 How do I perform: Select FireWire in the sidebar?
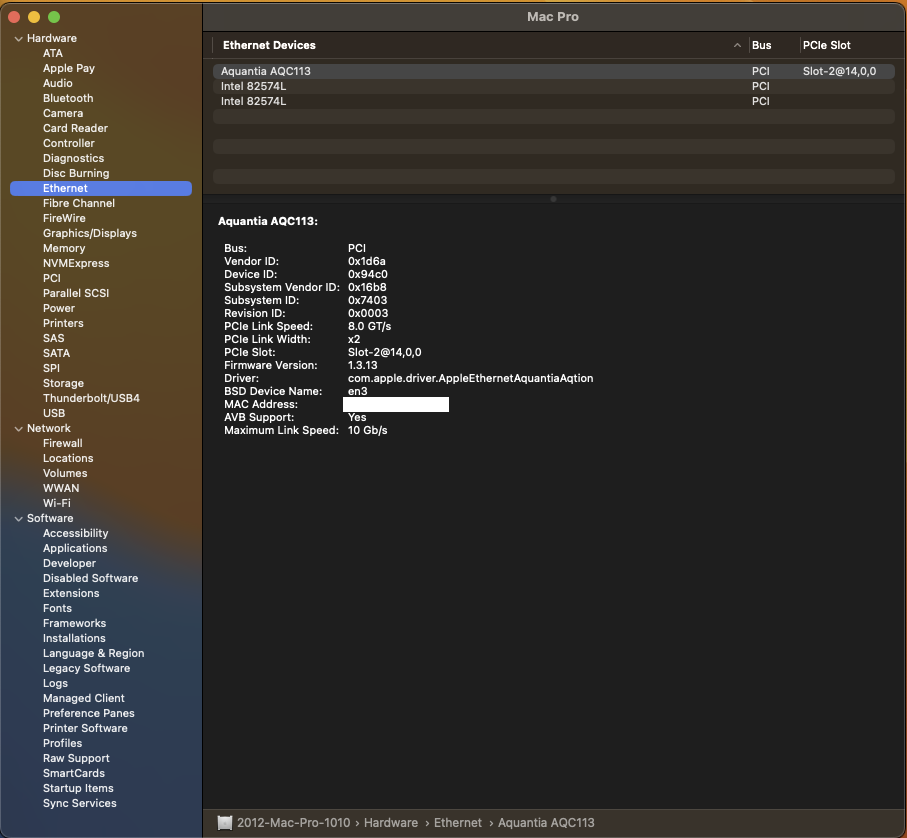coord(64,219)
